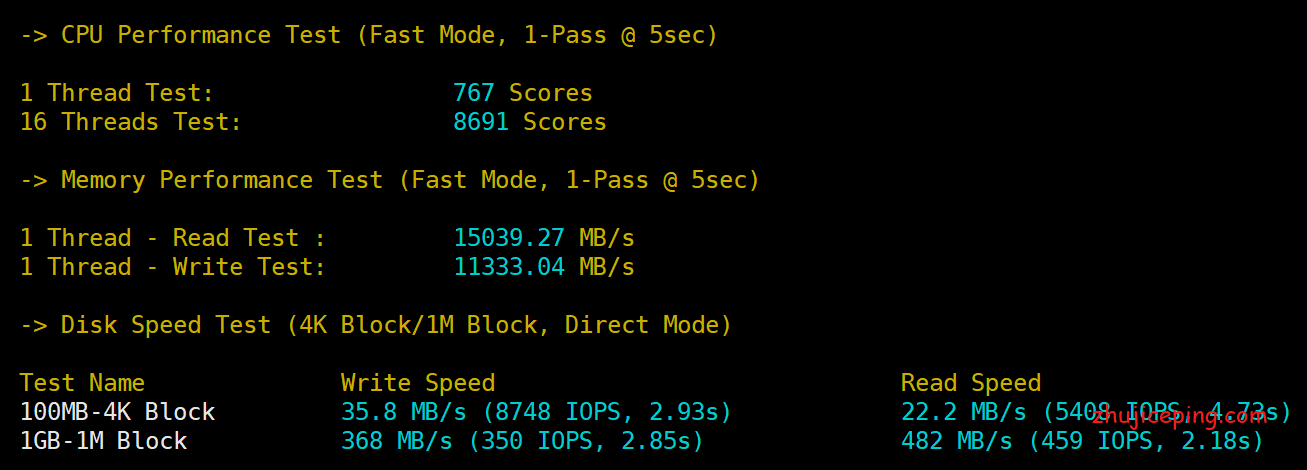Click the CPU Performance Test heading
Image resolution: width=1307 pixels, height=470 pixels.
[x=369, y=35]
